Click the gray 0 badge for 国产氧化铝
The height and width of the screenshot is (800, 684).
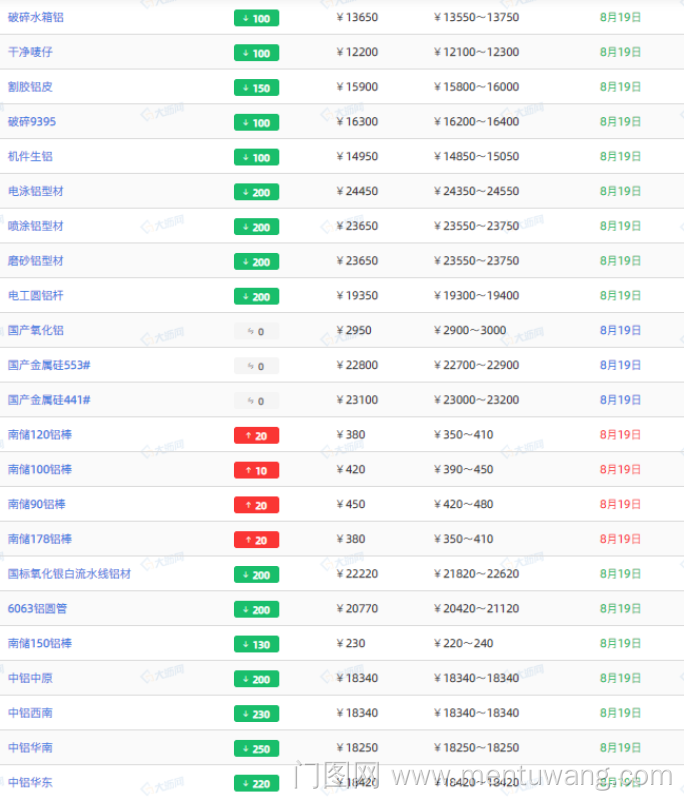pyautogui.click(x=256, y=331)
